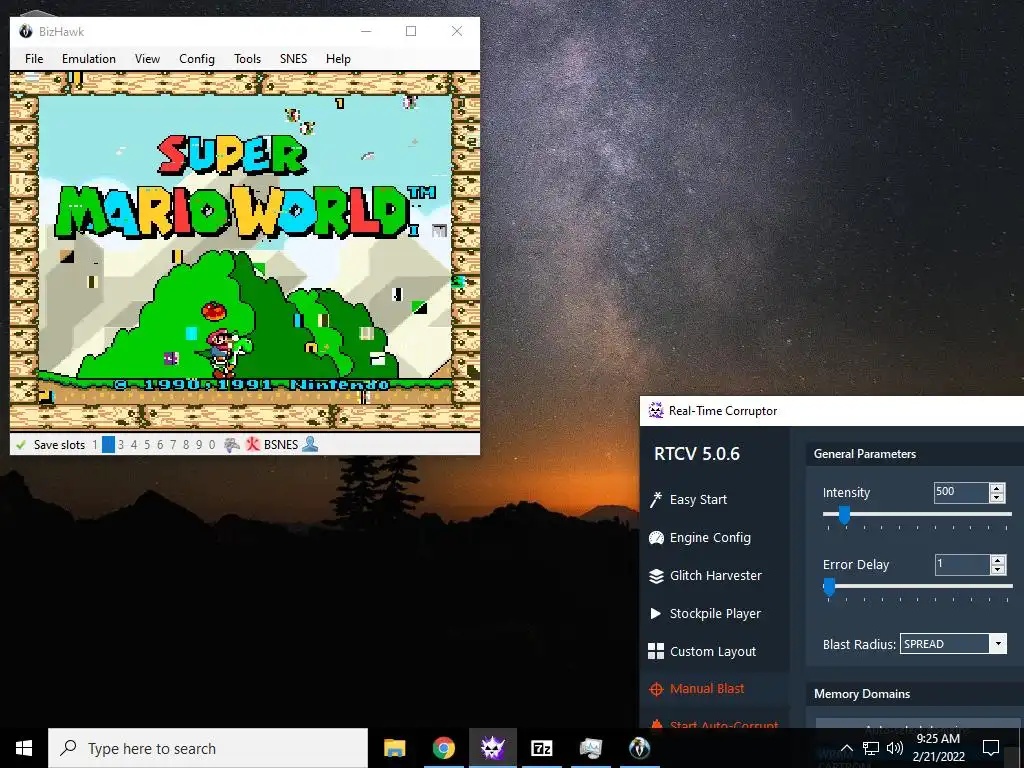The height and width of the screenshot is (768, 1024).
Task: Open the Blast Radius dropdown
Action: (x=953, y=644)
